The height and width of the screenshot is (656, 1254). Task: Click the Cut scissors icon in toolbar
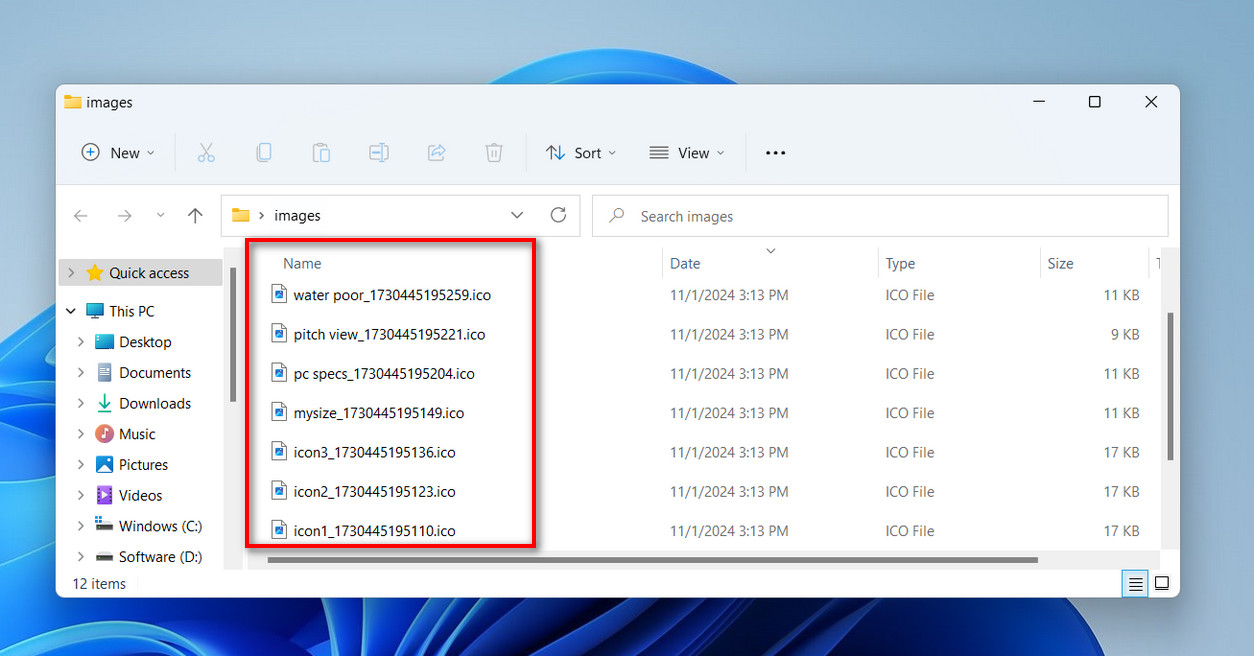(x=206, y=153)
